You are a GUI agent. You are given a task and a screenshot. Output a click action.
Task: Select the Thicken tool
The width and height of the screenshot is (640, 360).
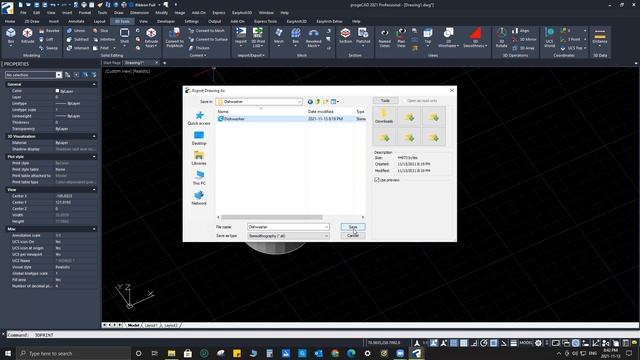pyautogui.click(x=199, y=48)
